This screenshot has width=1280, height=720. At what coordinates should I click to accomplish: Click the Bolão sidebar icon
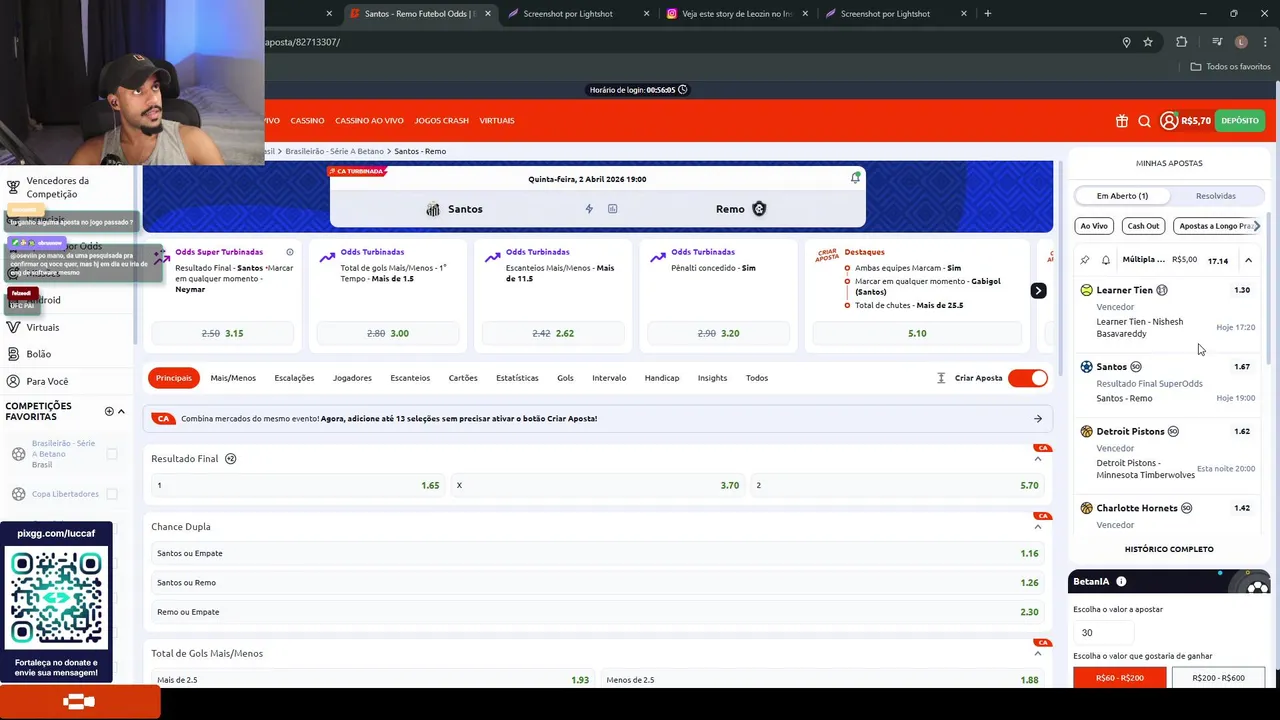tap(13, 354)
